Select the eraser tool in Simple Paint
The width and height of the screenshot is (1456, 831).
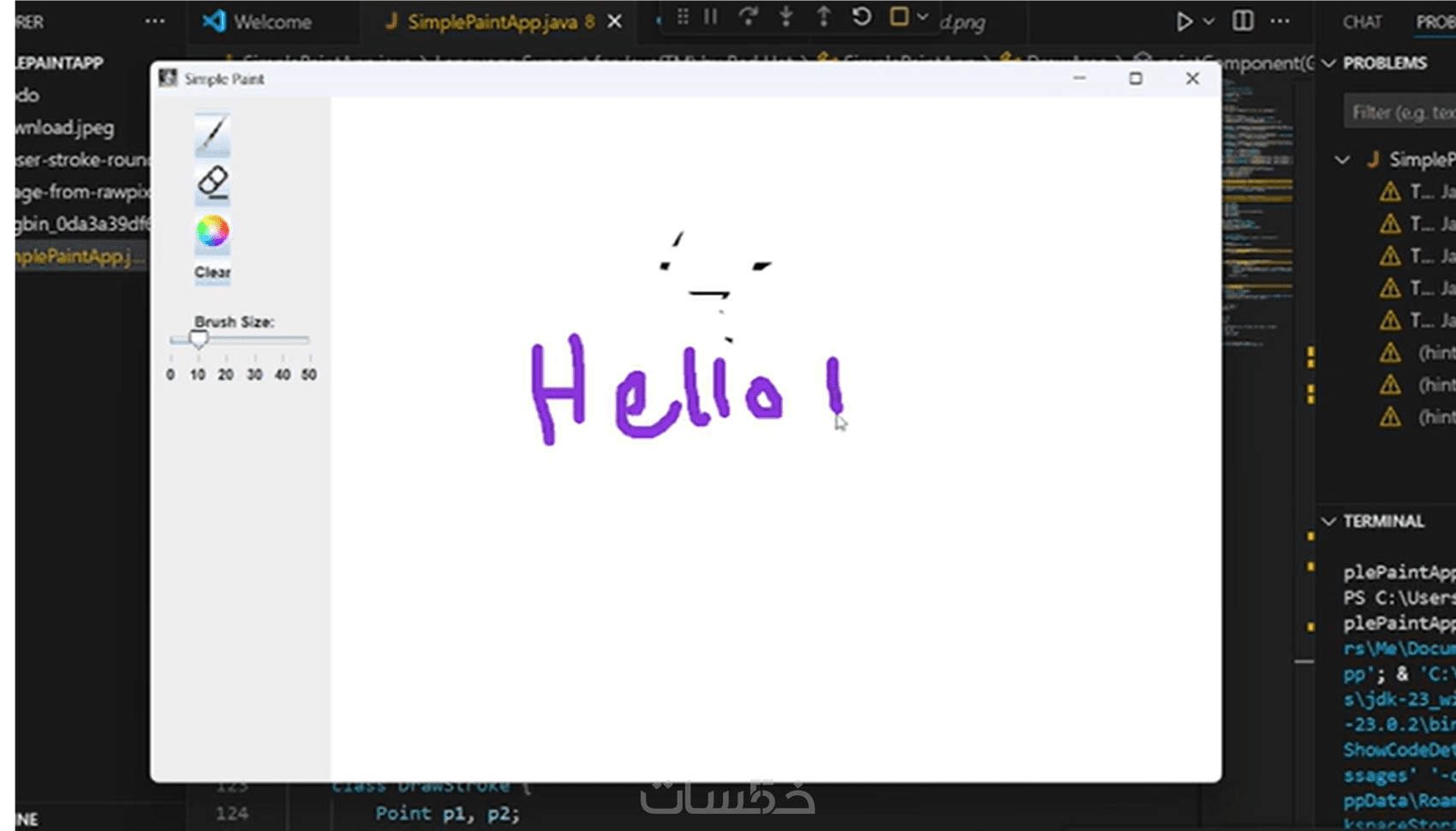click(212, 182)
